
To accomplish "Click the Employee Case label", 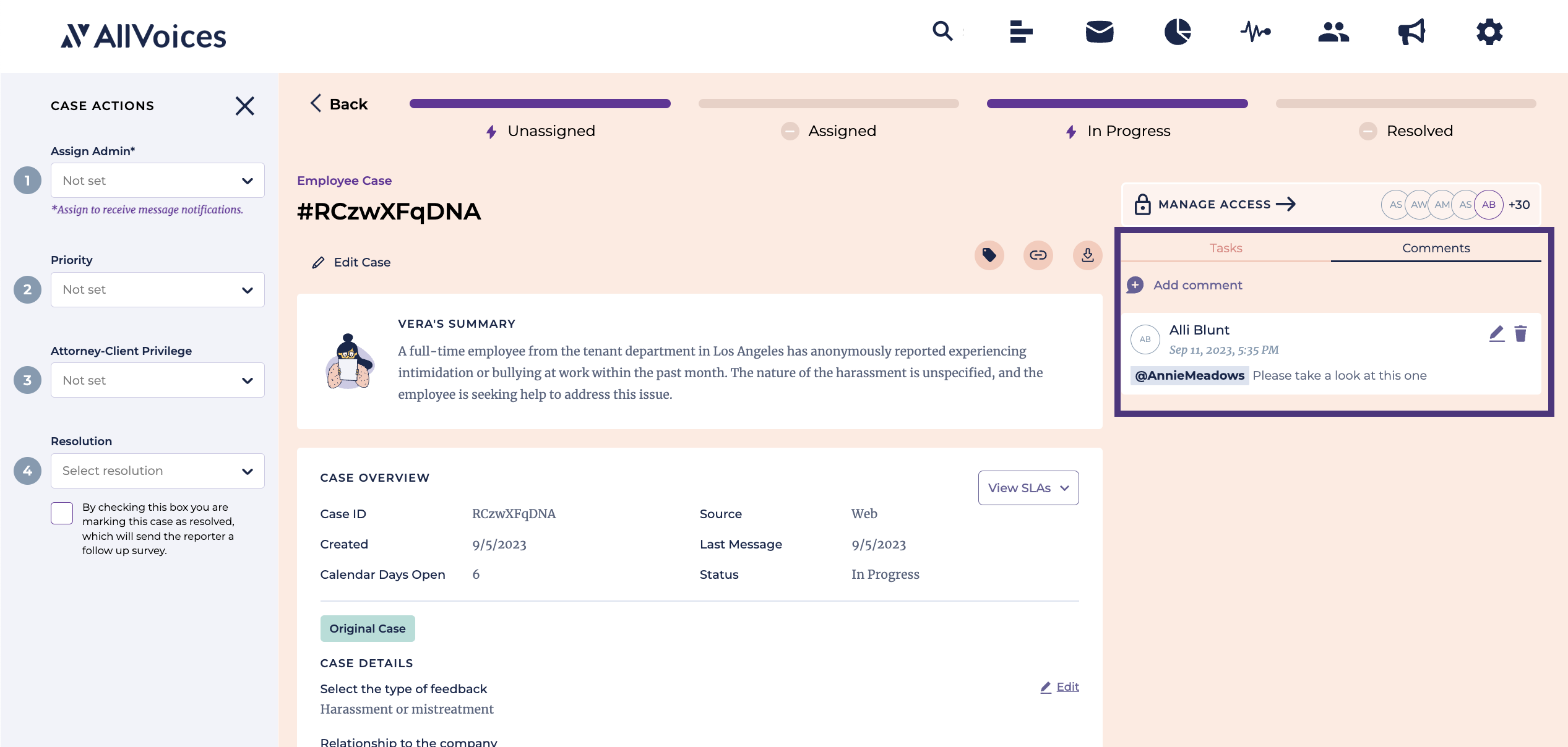I will coord(344,181).
